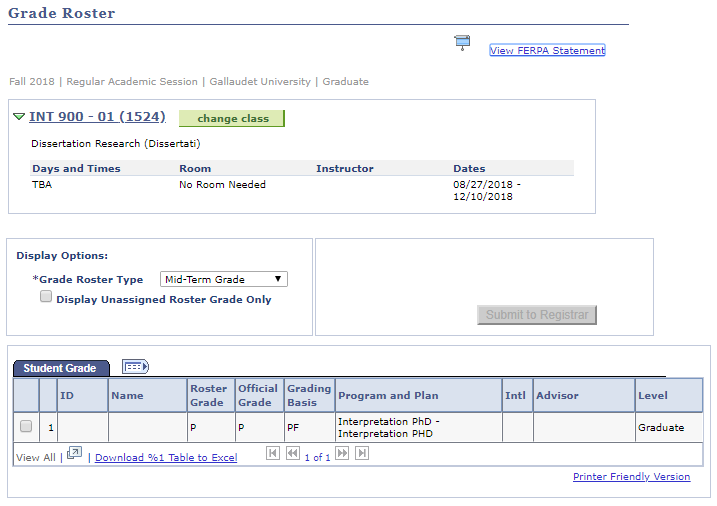Open the View FERPA Statement link
Viewport: 717px width, 506px height.
point(547,51)
